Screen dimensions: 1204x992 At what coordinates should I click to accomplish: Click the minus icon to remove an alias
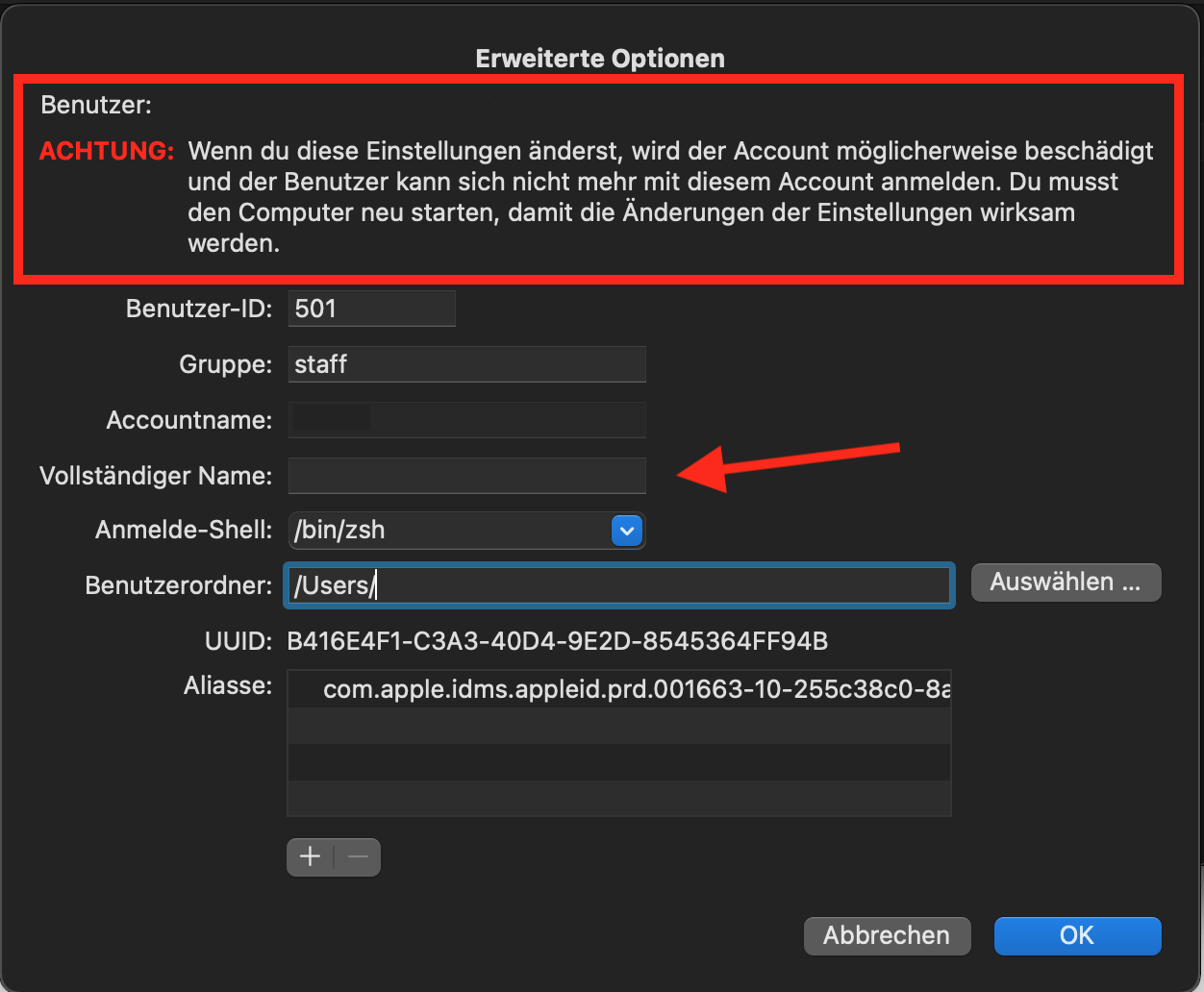pyautogui.click(x=358, y=857)
